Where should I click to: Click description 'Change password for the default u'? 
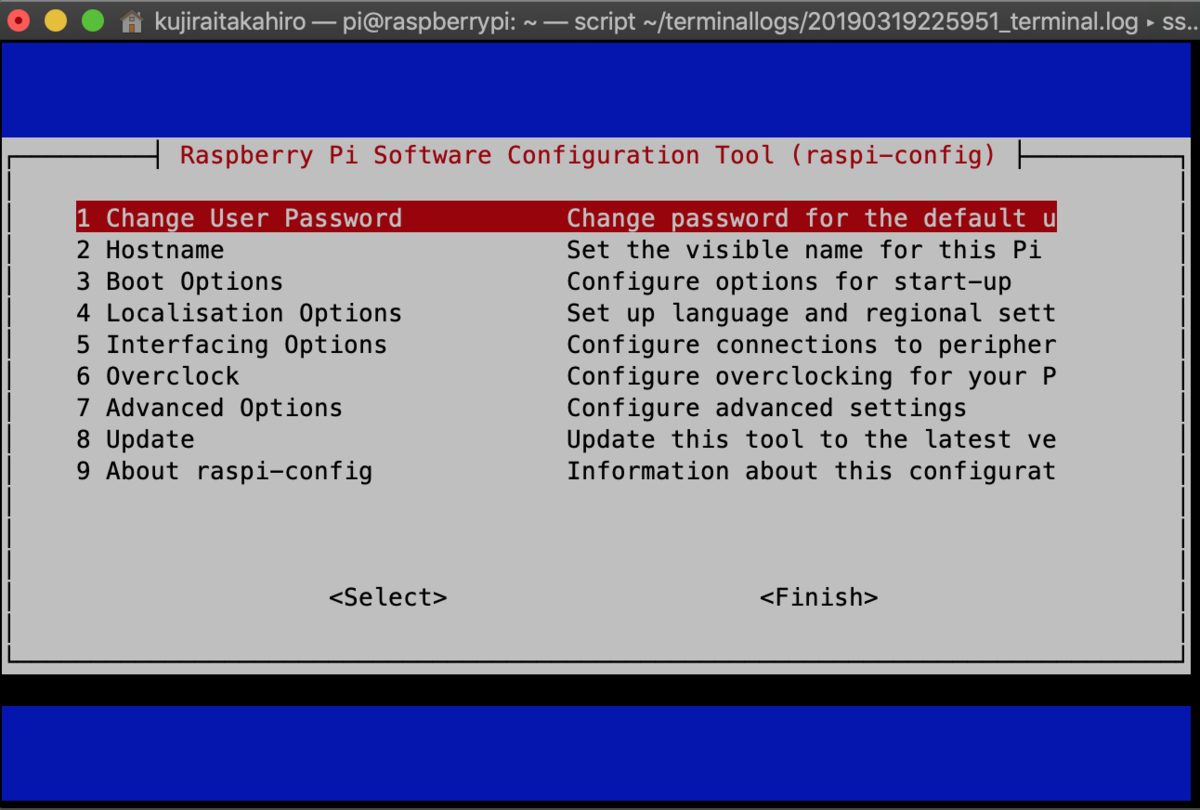click(x=811, y=218)
